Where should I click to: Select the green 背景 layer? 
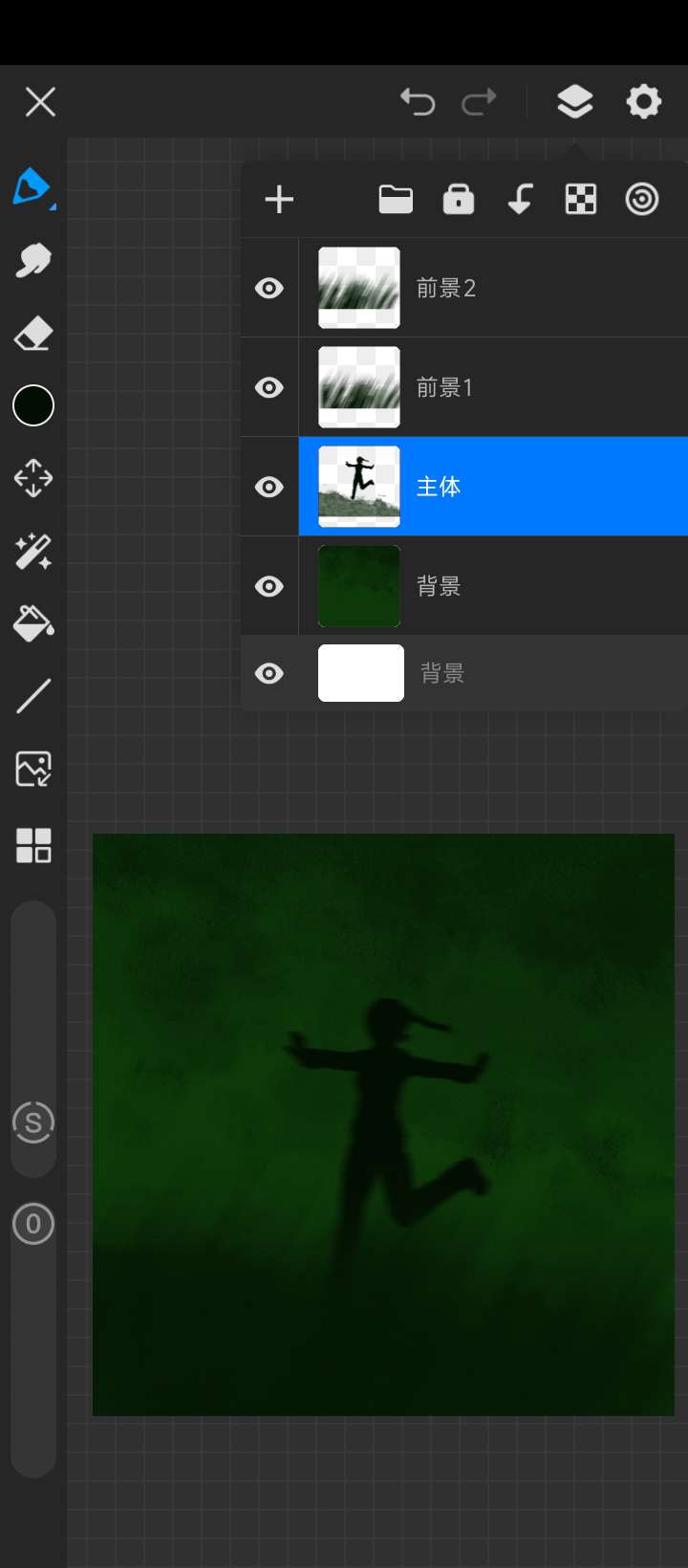click(x=535, y=586)
